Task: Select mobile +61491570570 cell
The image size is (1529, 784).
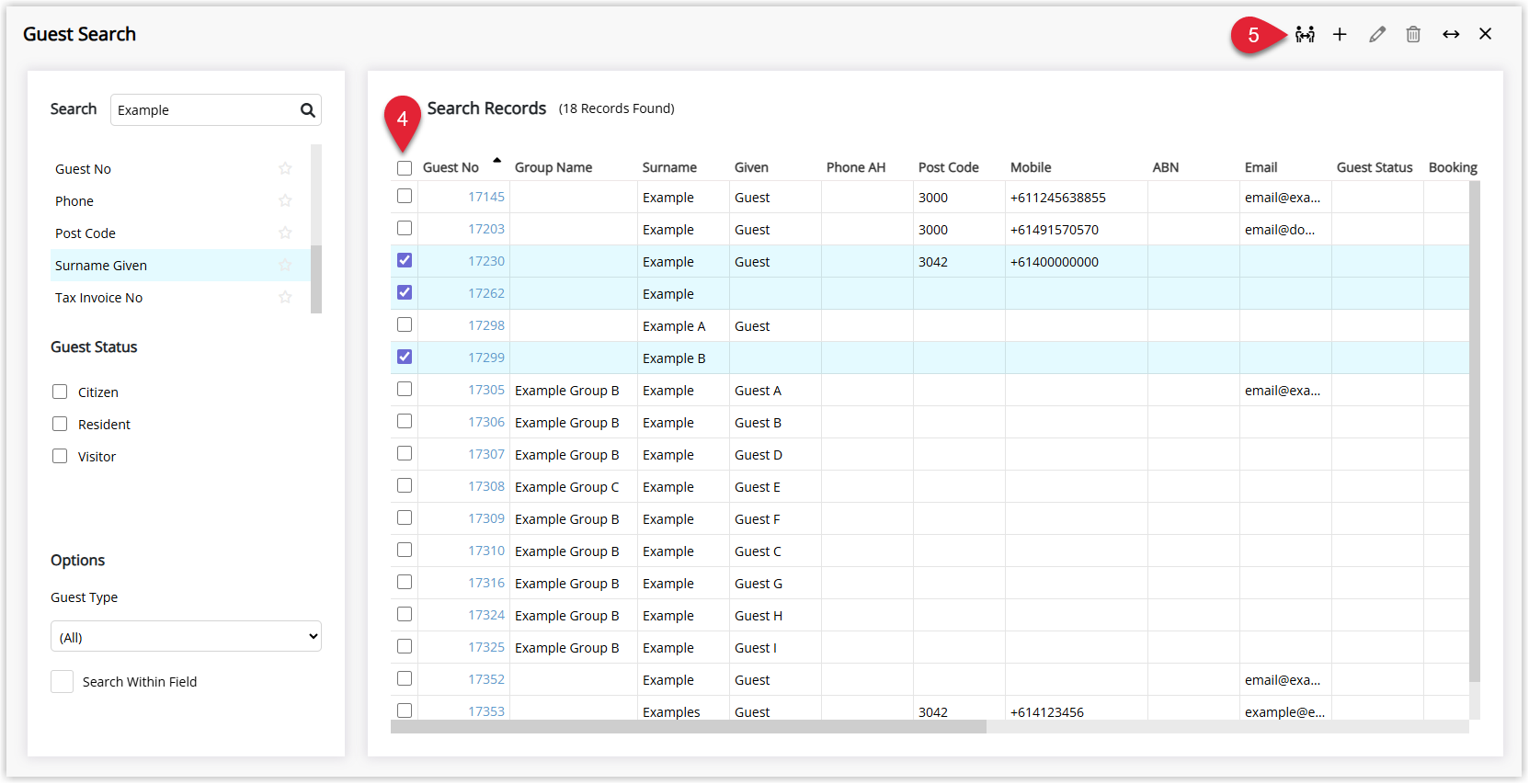Action: 1077,230
